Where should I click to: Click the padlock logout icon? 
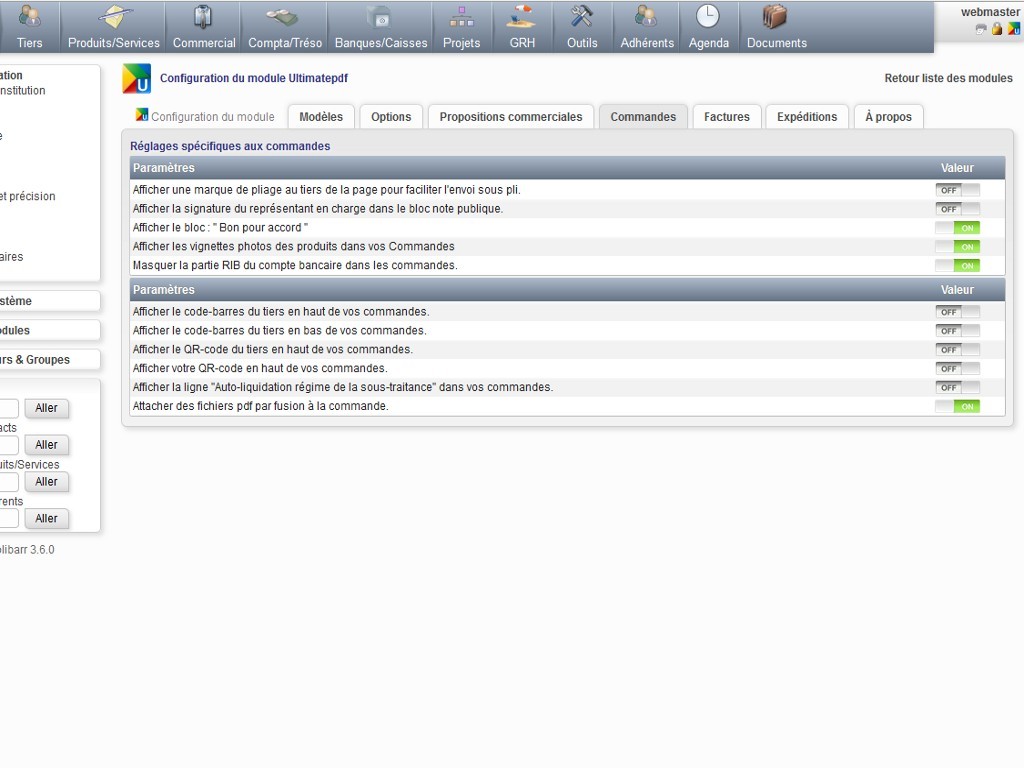(997, 29)
